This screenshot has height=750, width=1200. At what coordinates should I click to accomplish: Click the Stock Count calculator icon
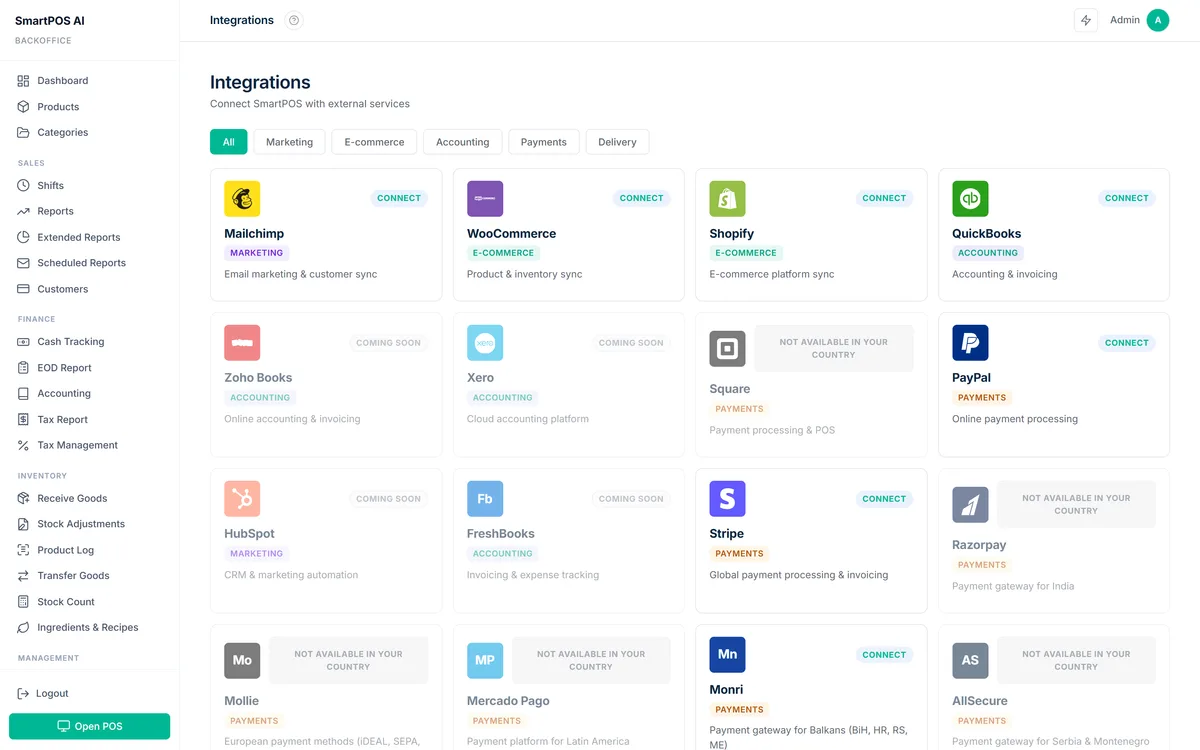point(23,603)
